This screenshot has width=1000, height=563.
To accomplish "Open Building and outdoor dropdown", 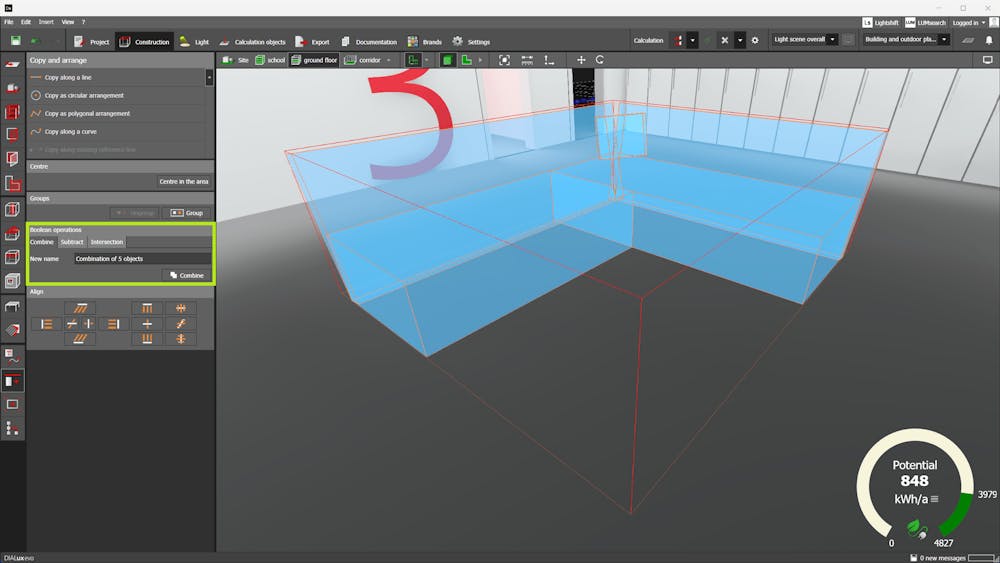I will click(x=905, y=40).
